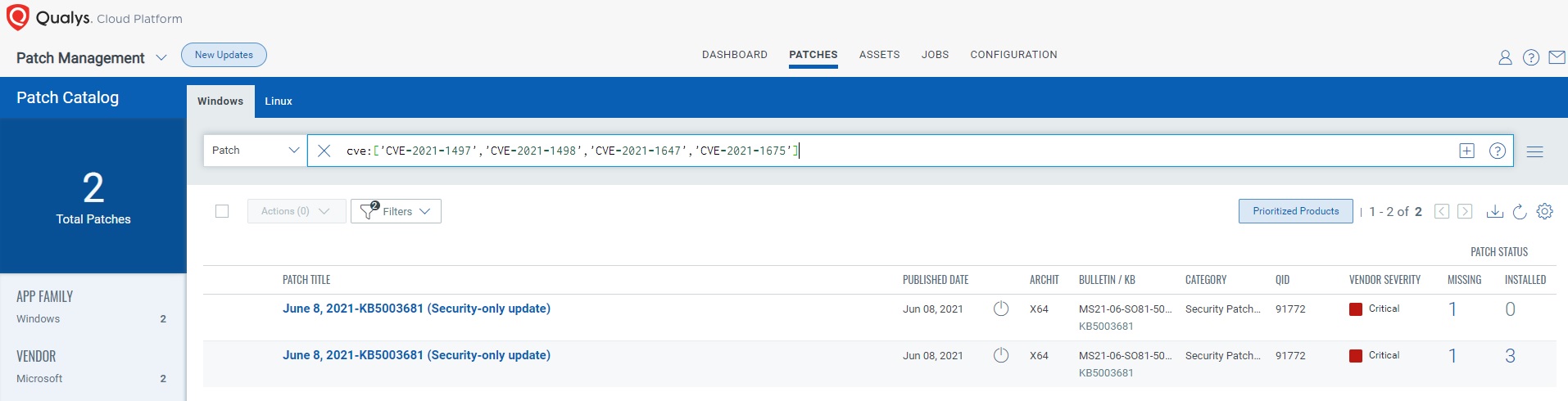Screen dimensions: 1568x401
Task: Click the Qualys shield logo
Action: [17, 17]
